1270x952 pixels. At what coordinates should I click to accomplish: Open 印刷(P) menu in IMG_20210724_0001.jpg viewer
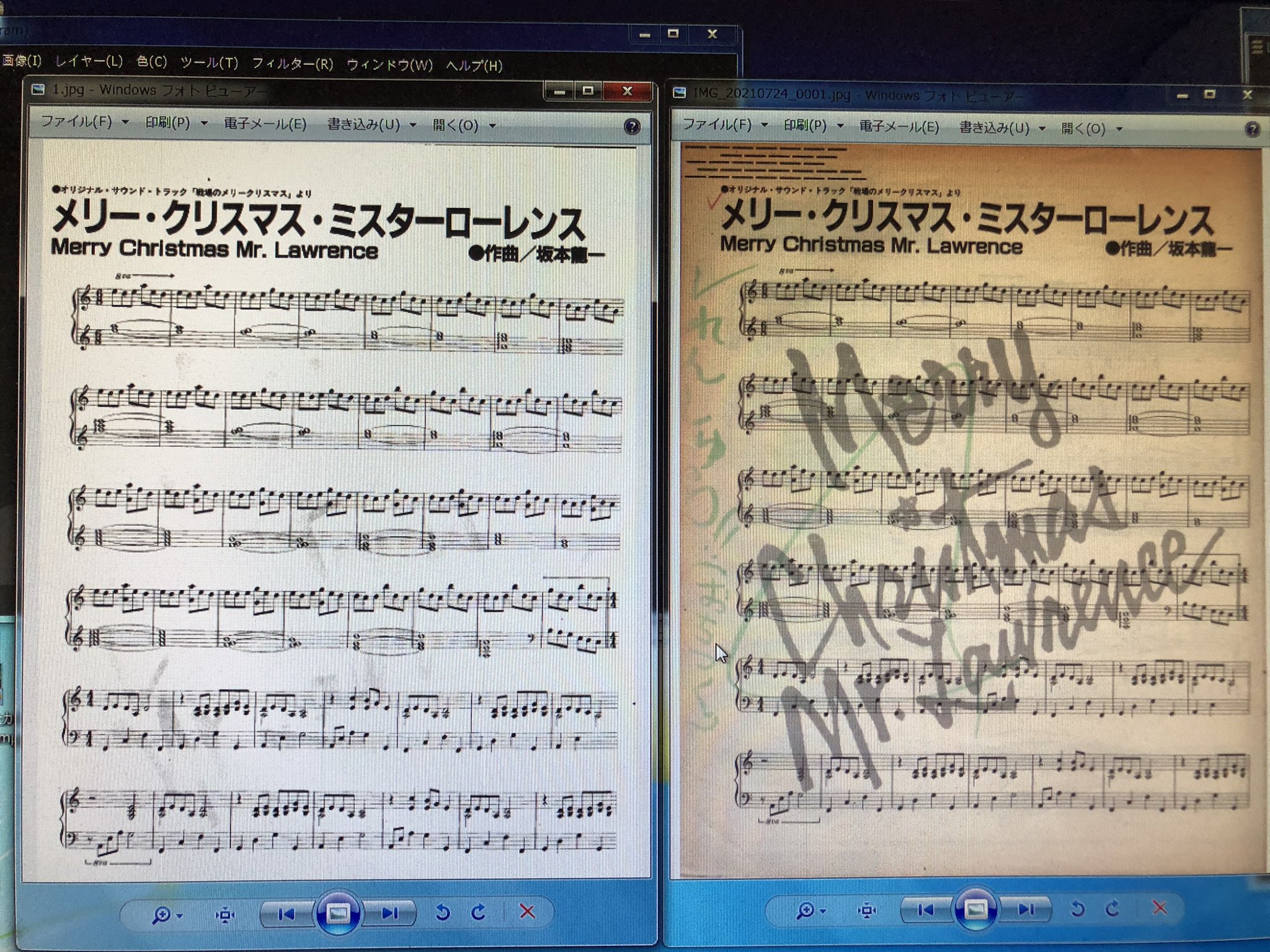click(x=813, y=125)
